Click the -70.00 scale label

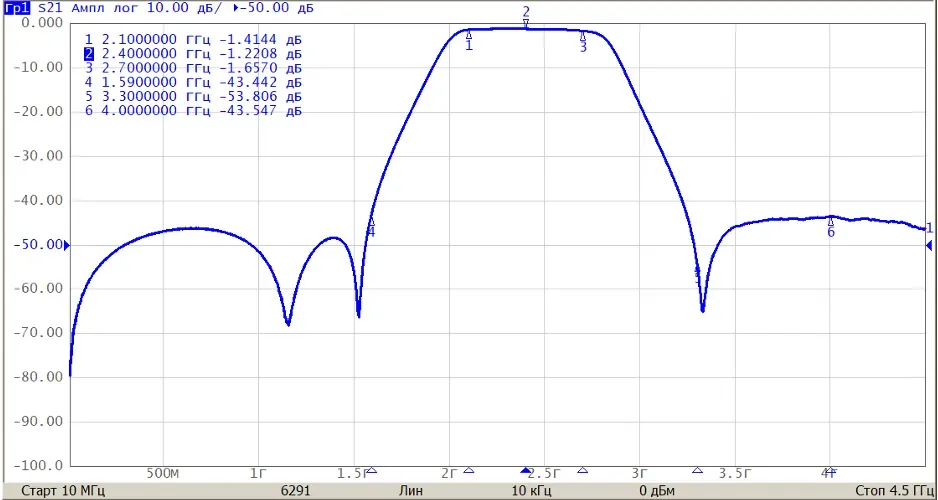(x=38, y=333)
